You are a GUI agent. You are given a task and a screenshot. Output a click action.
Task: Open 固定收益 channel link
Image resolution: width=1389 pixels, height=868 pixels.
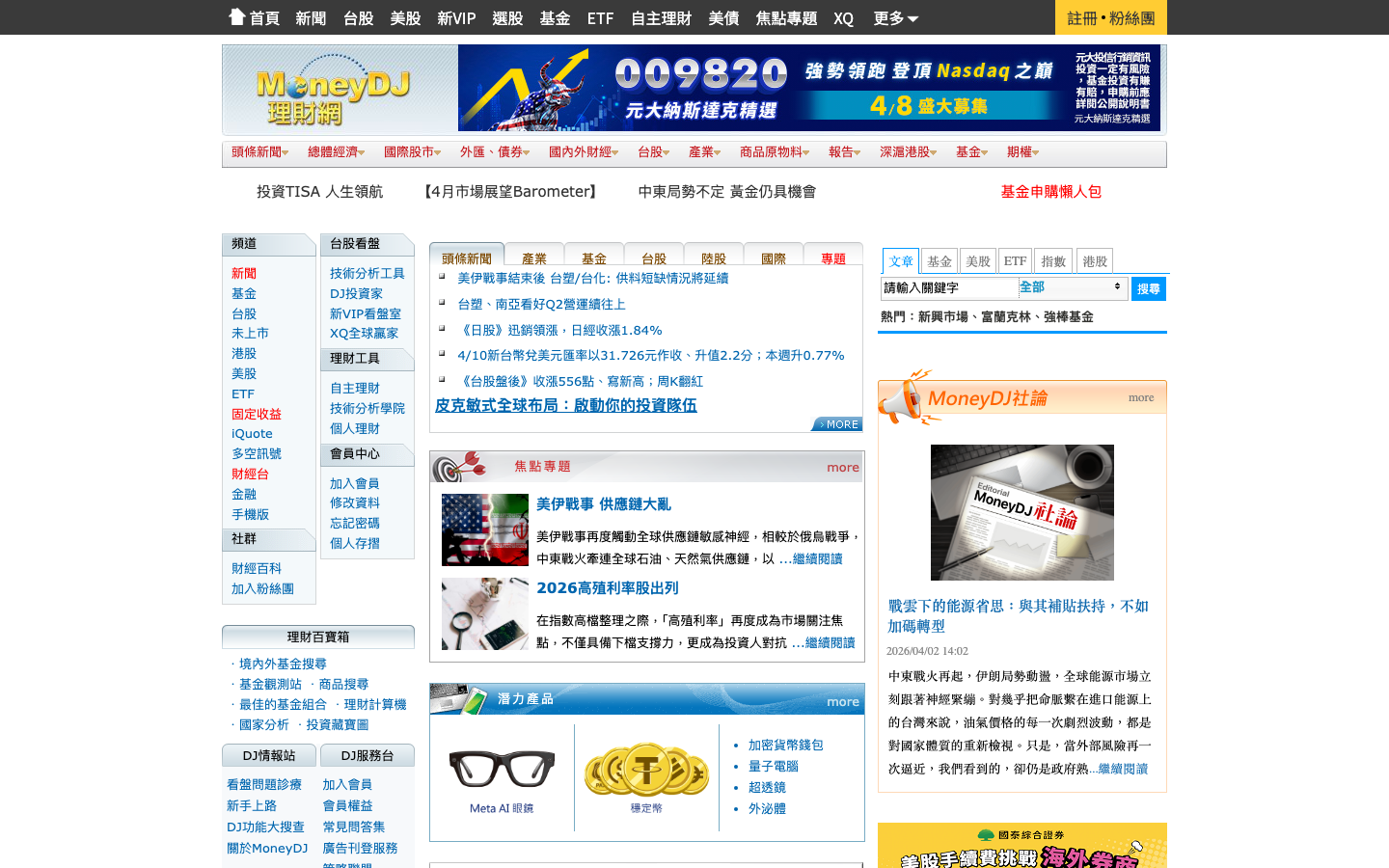pos(257,414)
